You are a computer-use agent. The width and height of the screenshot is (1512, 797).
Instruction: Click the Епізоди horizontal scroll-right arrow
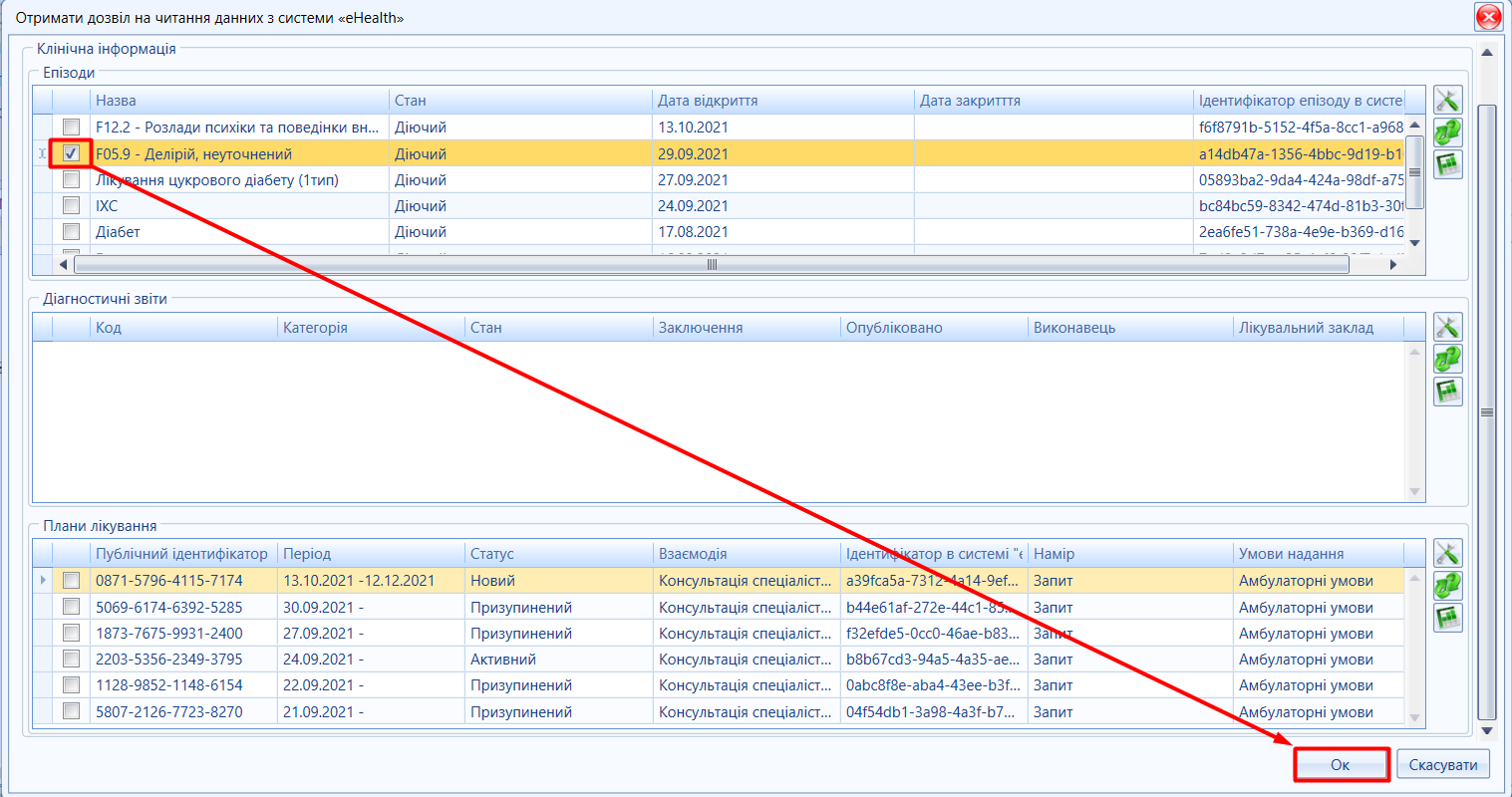tap(1393, 265)
